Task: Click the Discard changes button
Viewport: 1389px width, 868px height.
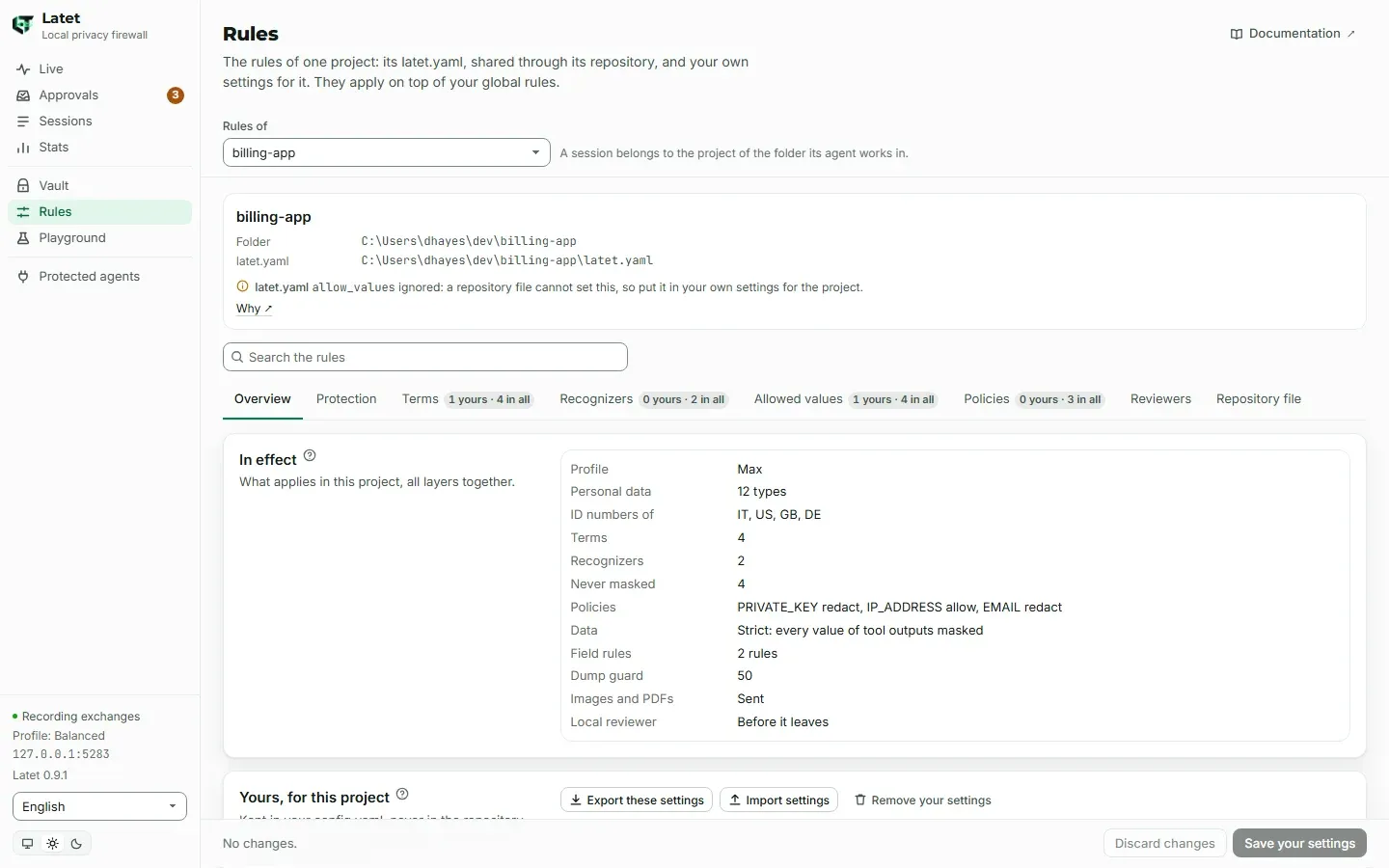Action: [1164, 843]
